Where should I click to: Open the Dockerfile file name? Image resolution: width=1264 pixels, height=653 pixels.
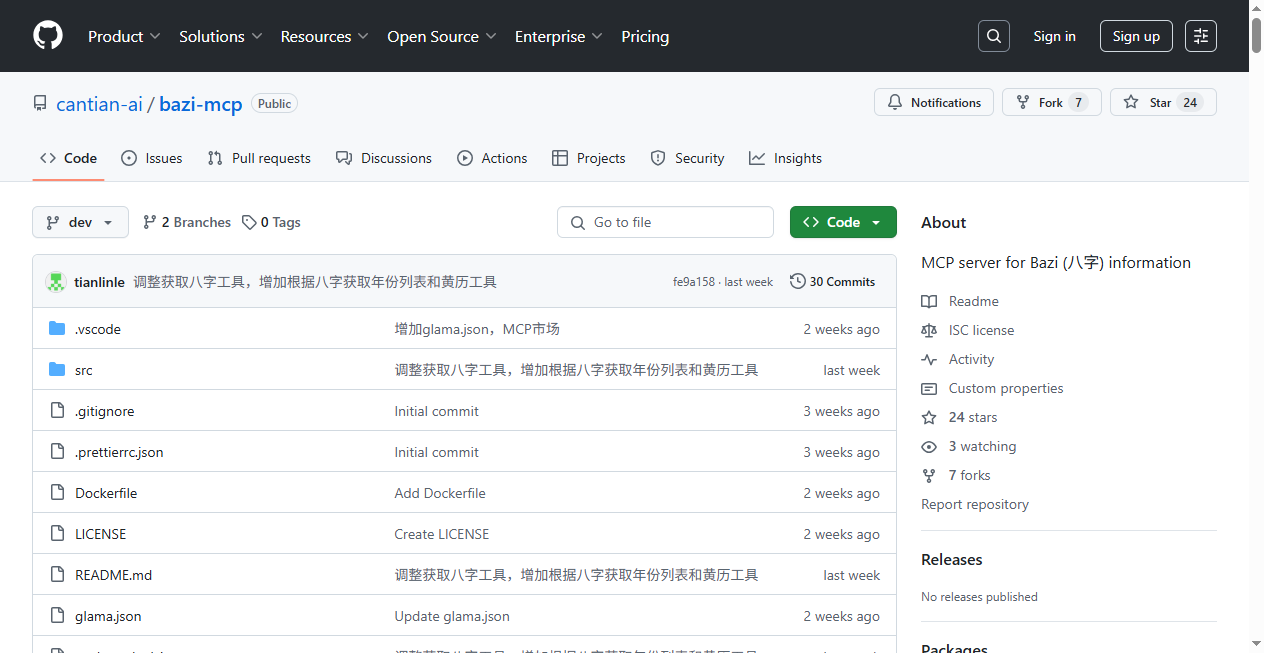pos(106,493)
